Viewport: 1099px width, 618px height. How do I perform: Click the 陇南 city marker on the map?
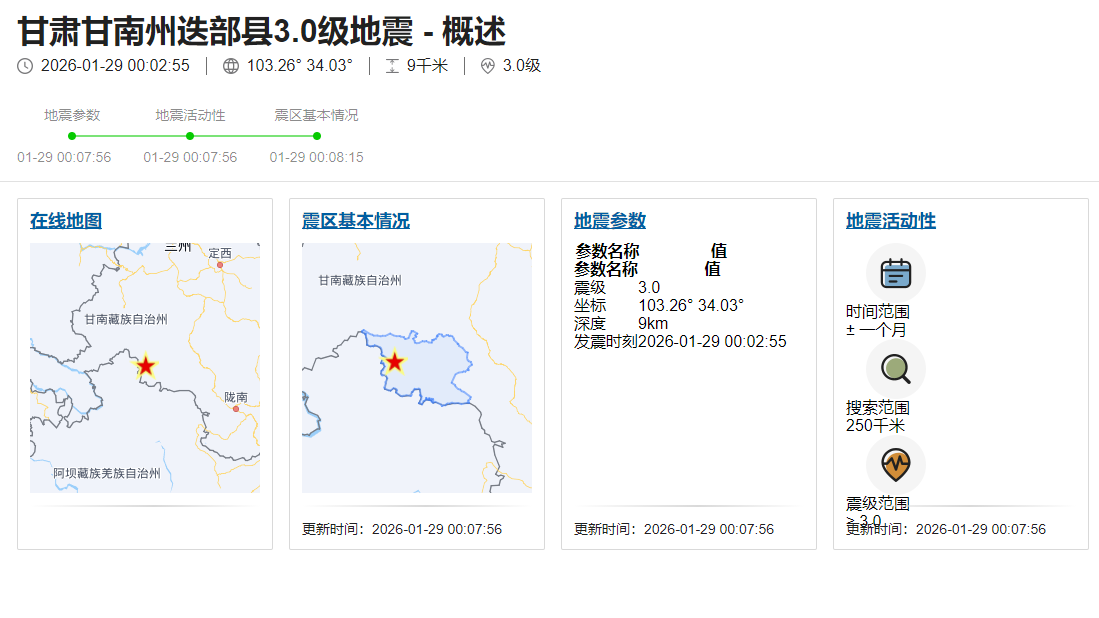click(236, 408)
